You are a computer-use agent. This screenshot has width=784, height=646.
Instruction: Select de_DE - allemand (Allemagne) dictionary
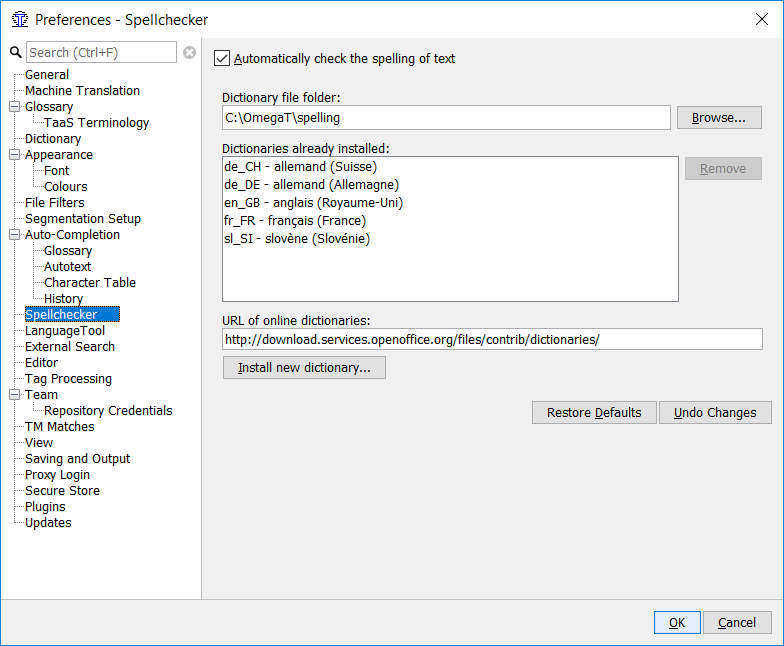tap(450, 184)
